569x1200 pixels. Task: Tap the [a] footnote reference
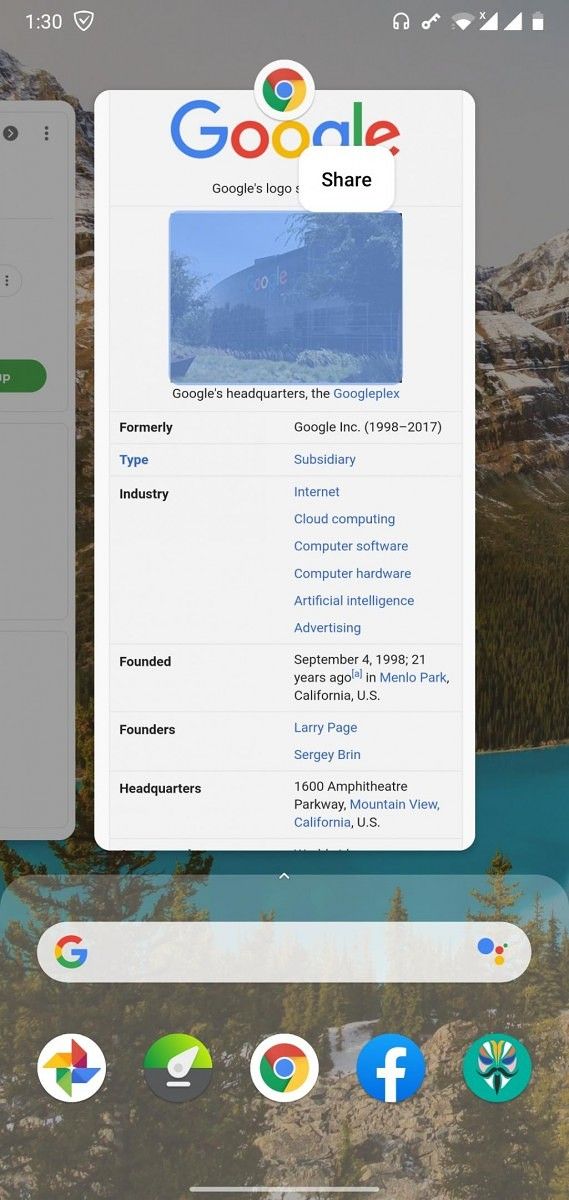point(357,675)
